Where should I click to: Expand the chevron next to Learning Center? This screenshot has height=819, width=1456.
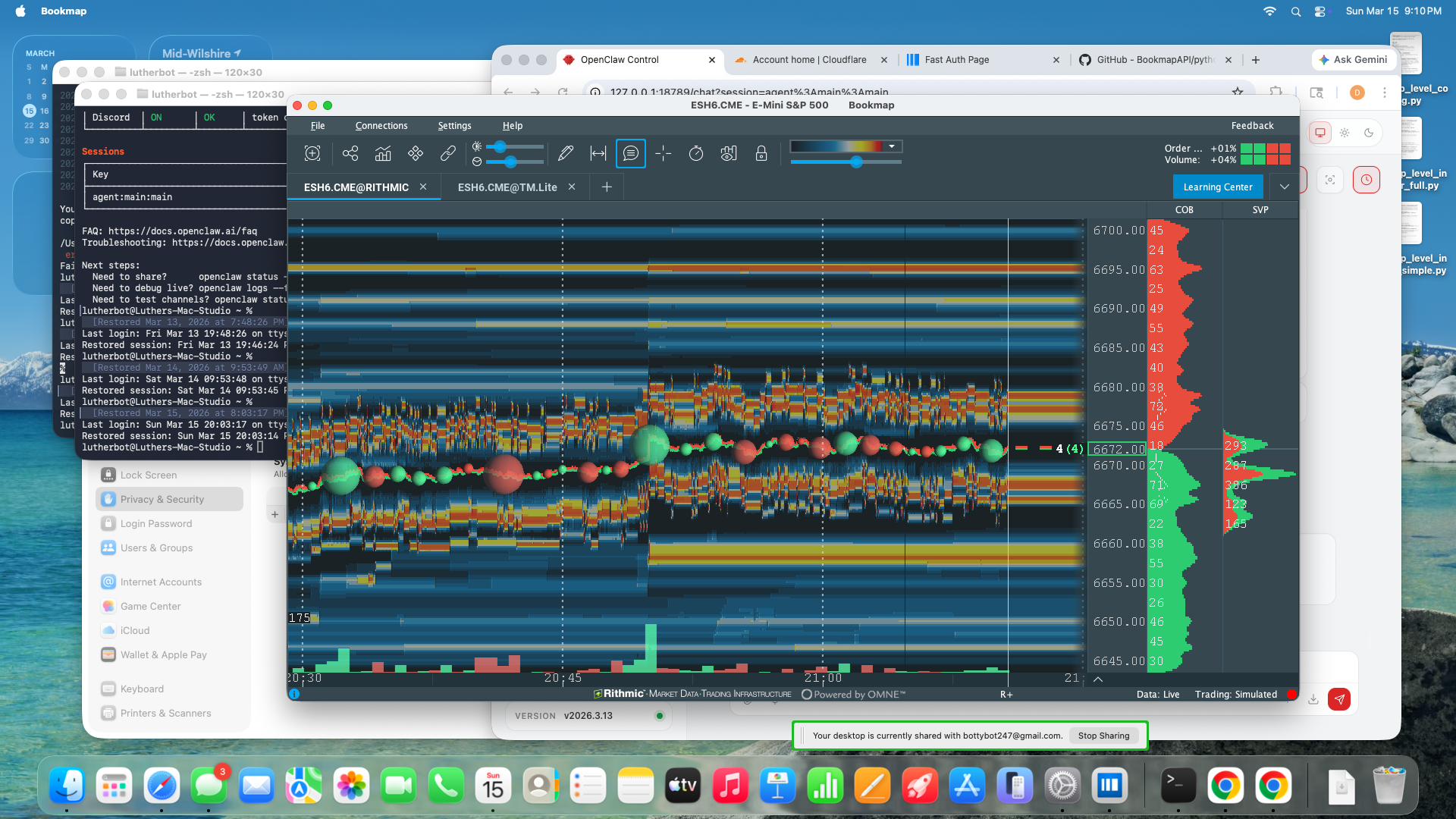(x=1285, y=187)
